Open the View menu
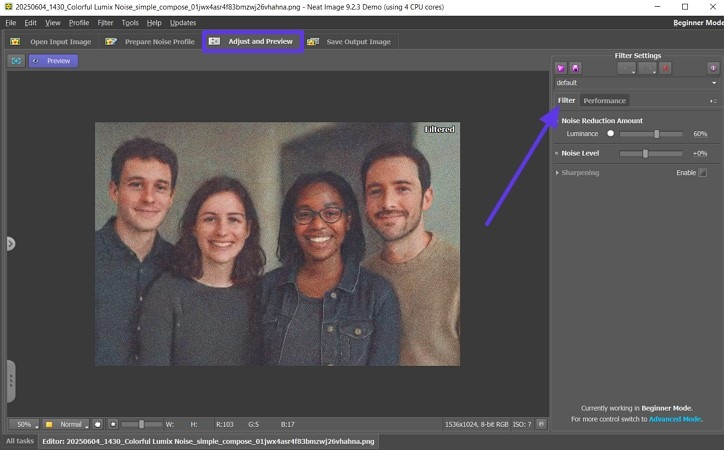Image resolution: width=724 pixels, height=450 pixels. [x=53, y=23]
